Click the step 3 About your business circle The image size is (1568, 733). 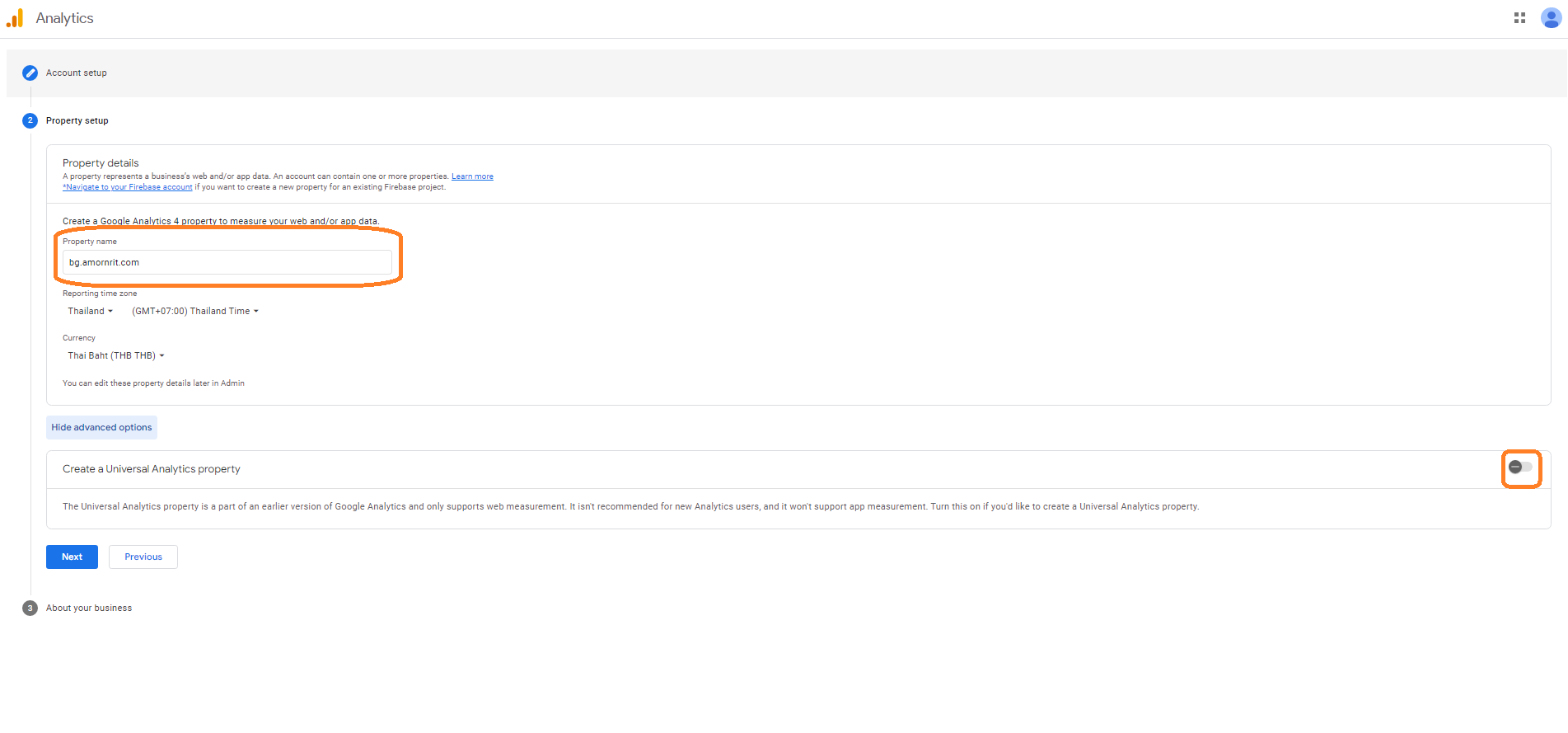click(x=30, y=608)
